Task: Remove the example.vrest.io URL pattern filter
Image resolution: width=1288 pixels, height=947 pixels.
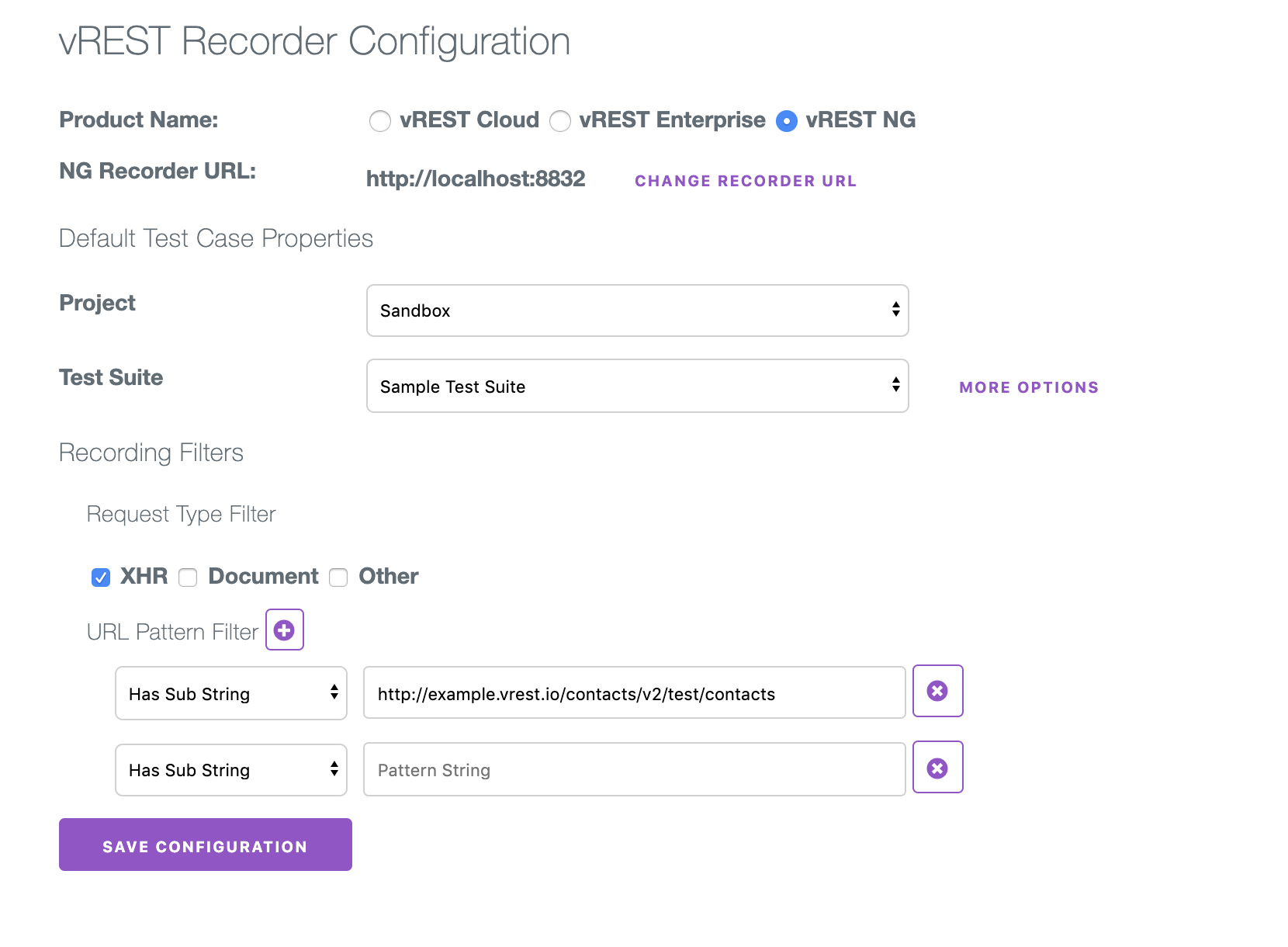Action: (937, 691)
